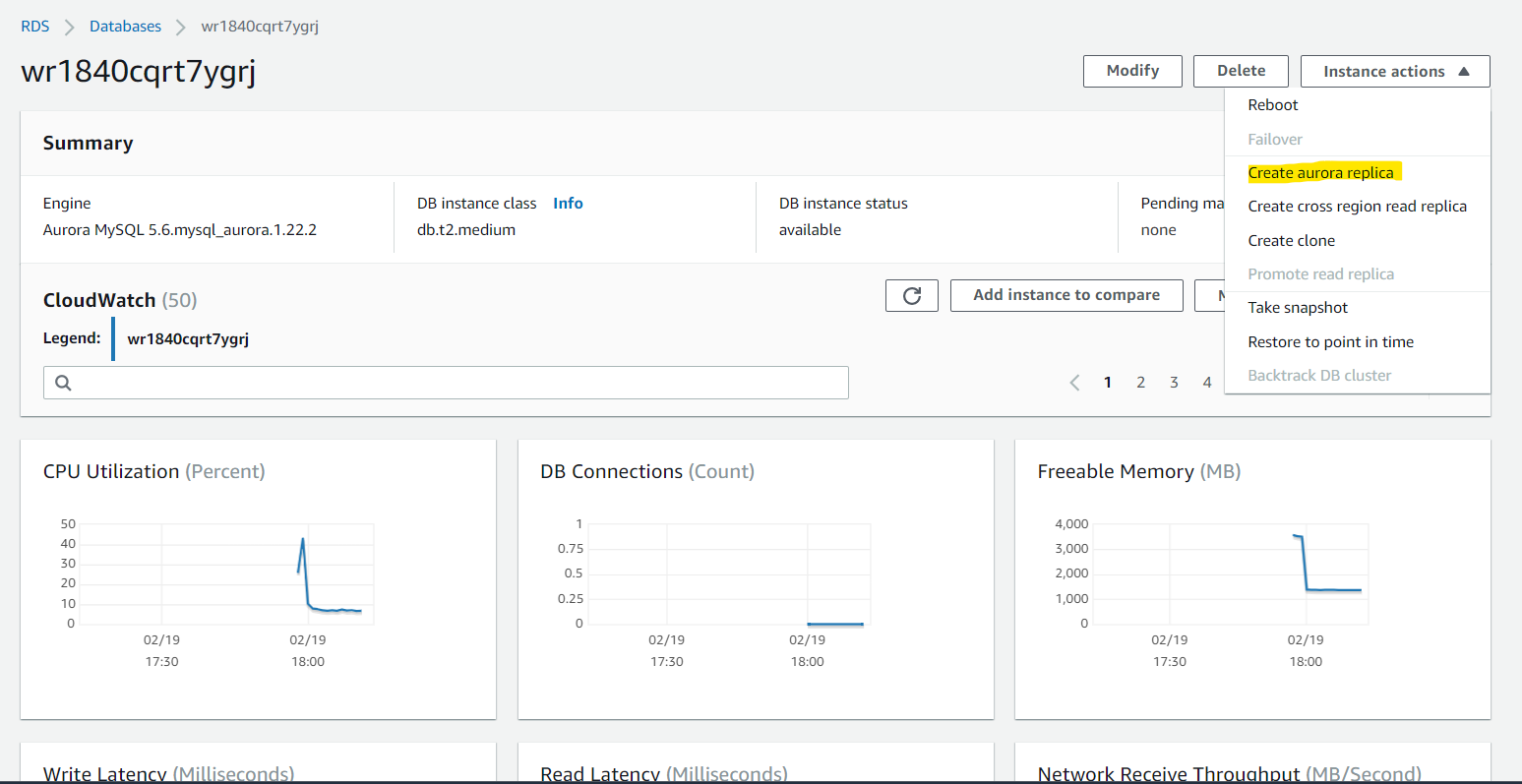This screenshot has height=784, width=1522.
Task: Go to metrics page 4
Action: 1207,383
